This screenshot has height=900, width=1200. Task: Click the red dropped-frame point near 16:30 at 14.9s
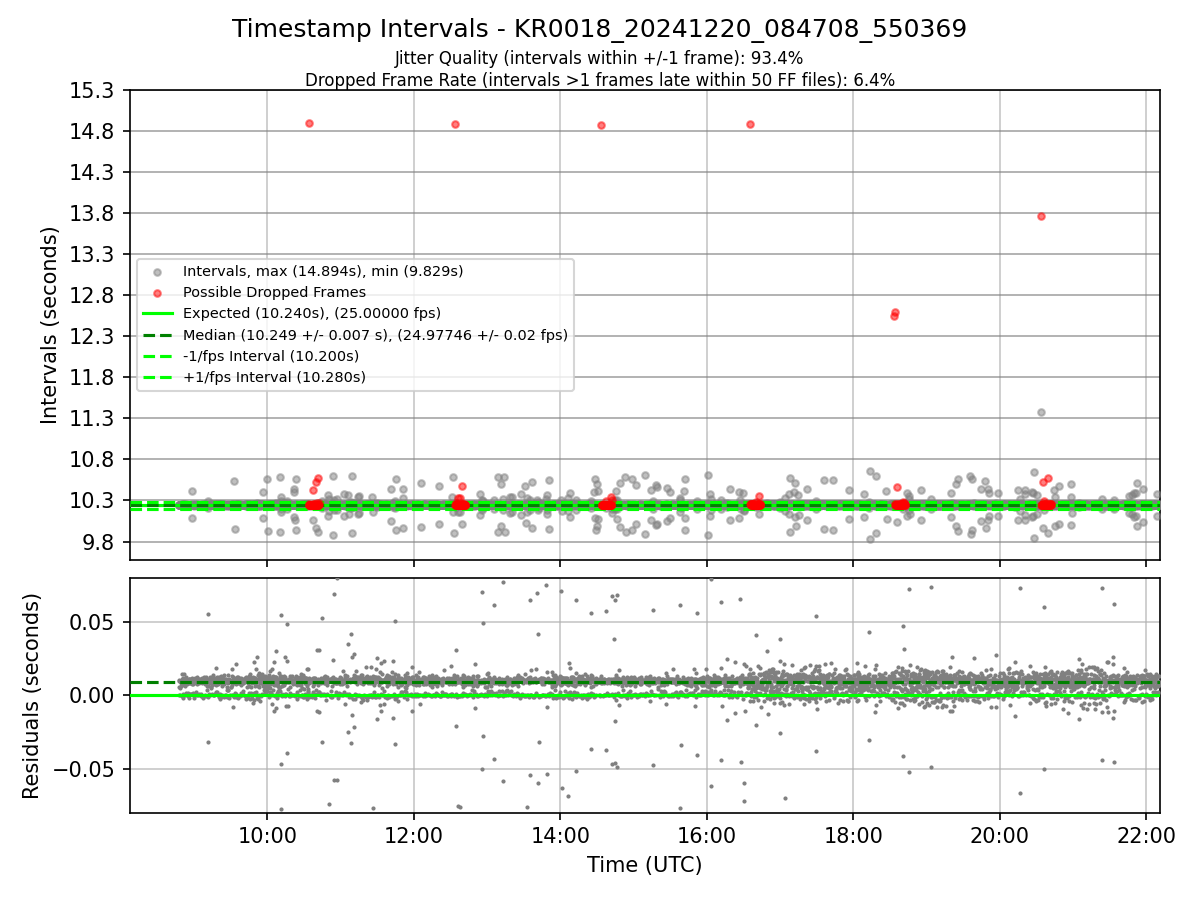(750, 124)
